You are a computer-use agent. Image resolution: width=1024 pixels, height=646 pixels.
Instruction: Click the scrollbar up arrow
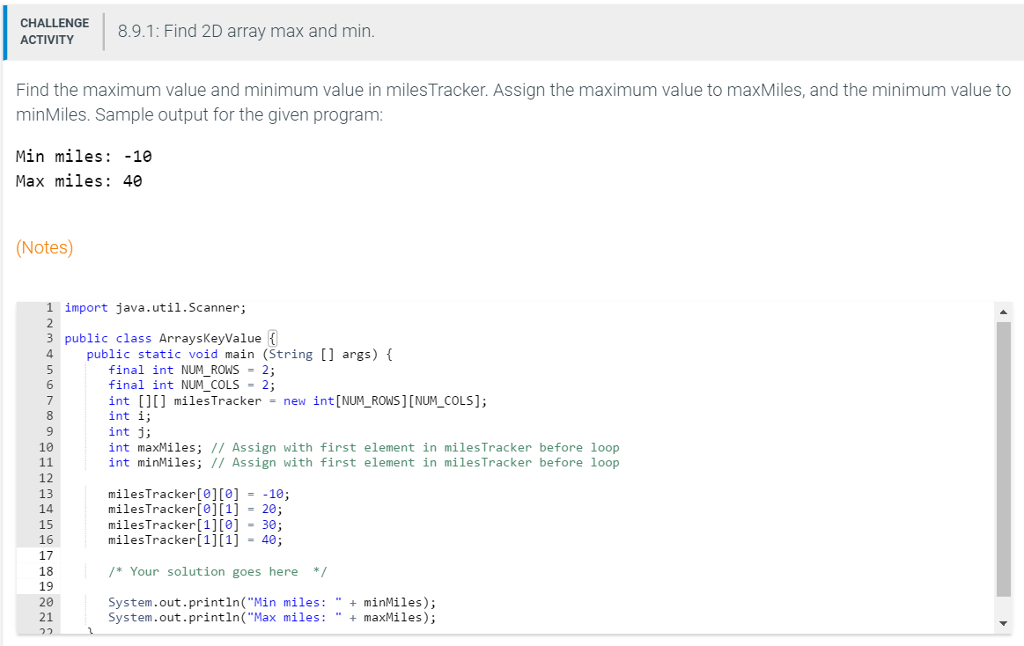tap(1003, 310)
